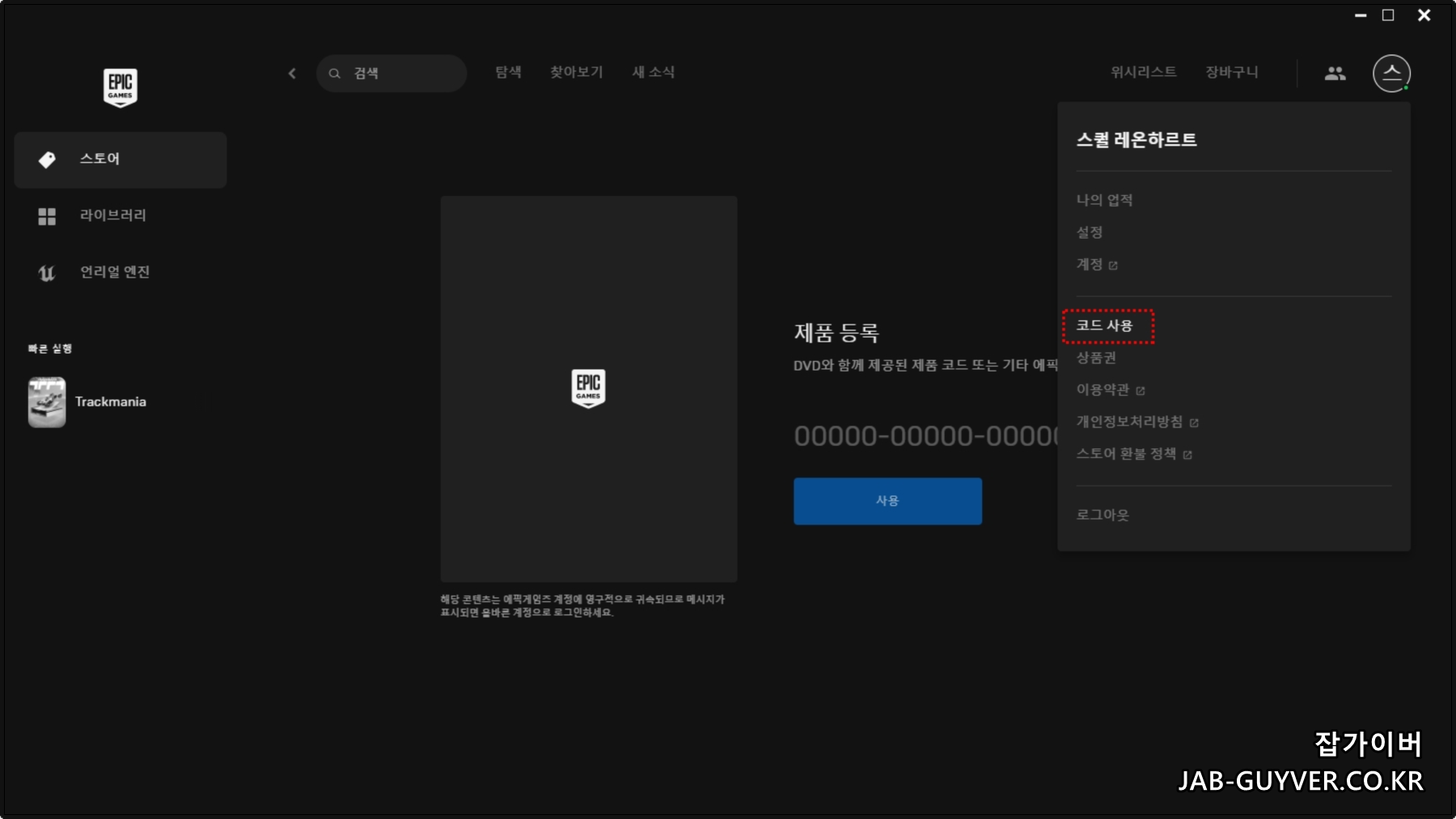
Task: Click external link icon beside 개인정보처리방침
Action: coord(1194,423)
